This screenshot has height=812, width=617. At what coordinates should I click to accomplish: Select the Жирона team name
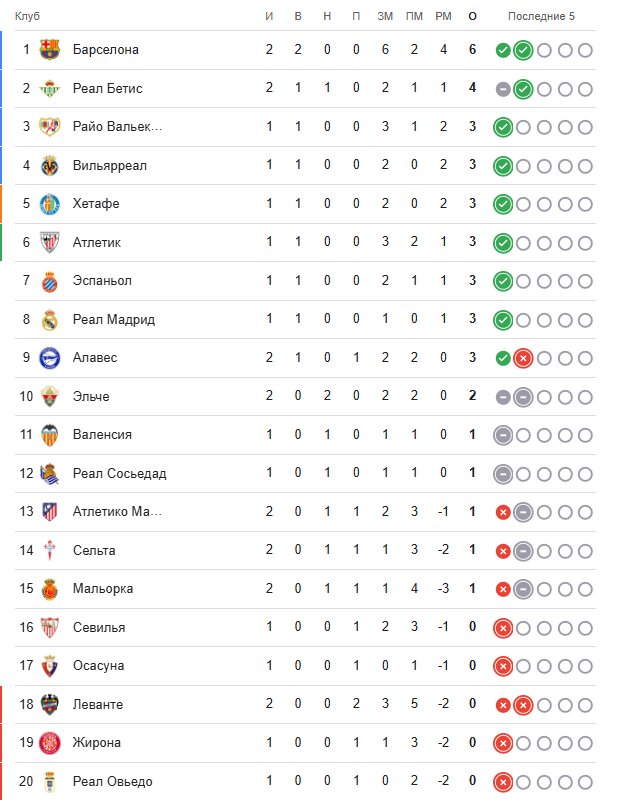click(97, 743)
